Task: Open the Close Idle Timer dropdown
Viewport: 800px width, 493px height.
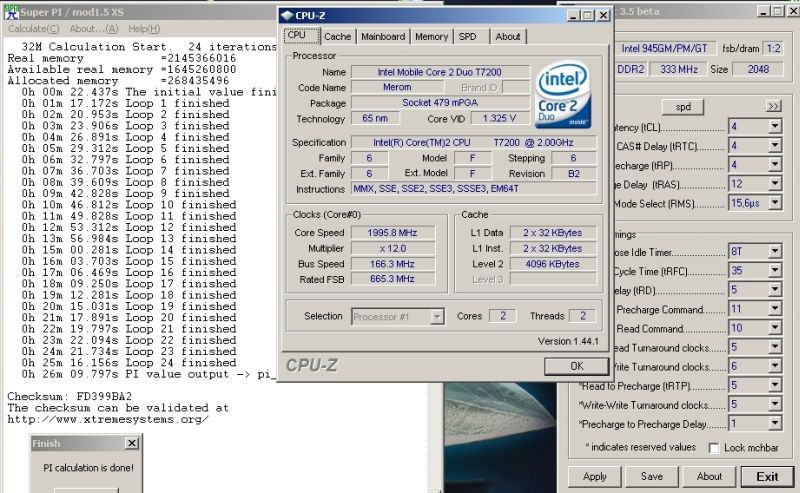Action: [x=774, y=251]
